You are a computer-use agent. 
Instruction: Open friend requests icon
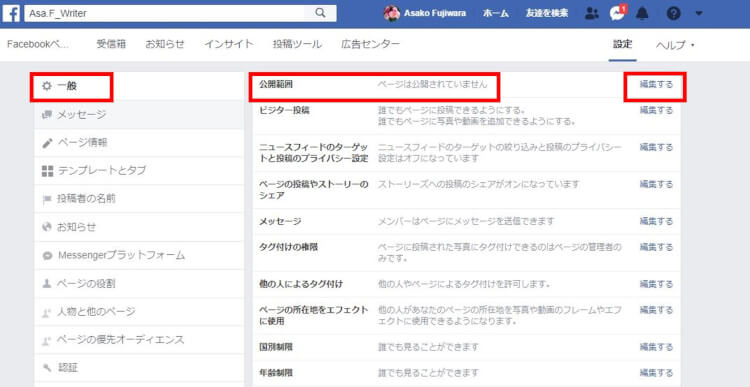pyautogui.click(x=592, y=13)
